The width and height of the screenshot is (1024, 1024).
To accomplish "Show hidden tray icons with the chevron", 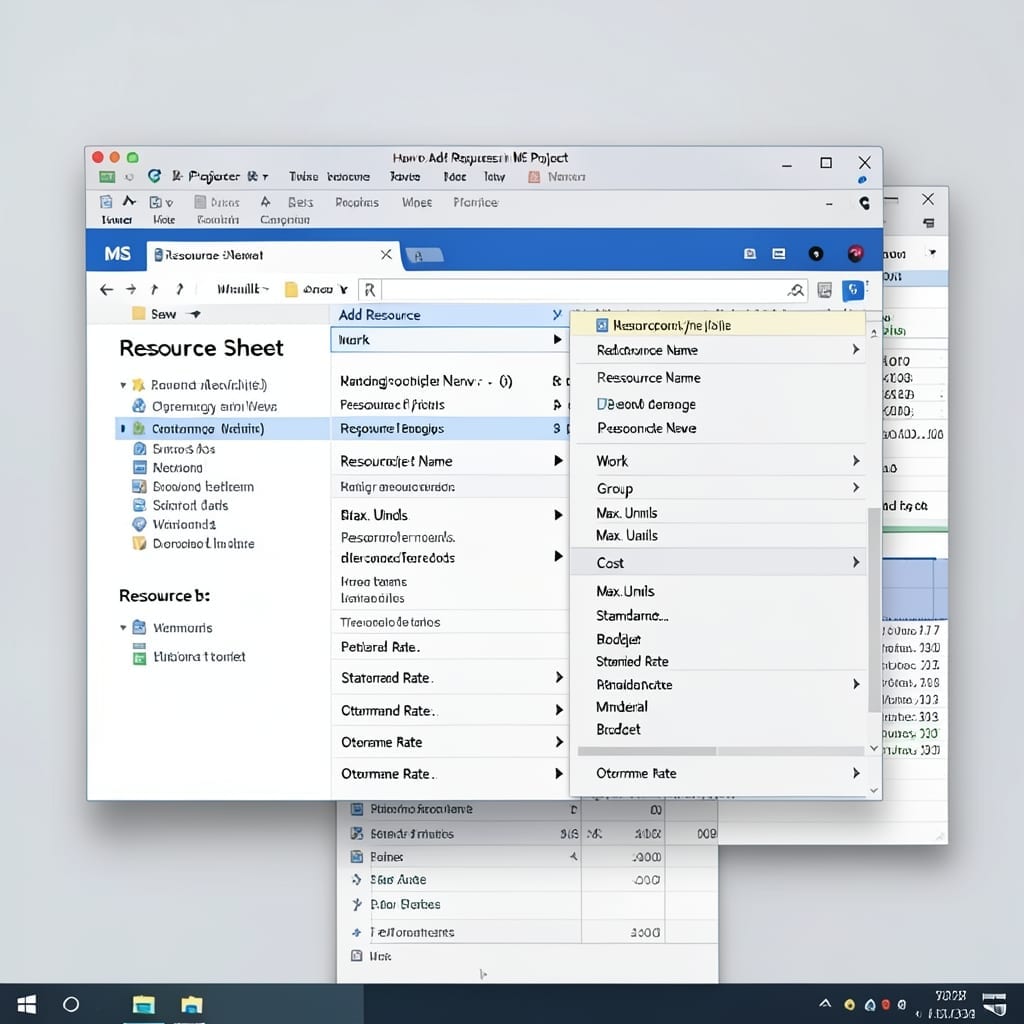I will (x=825, y=1003).
